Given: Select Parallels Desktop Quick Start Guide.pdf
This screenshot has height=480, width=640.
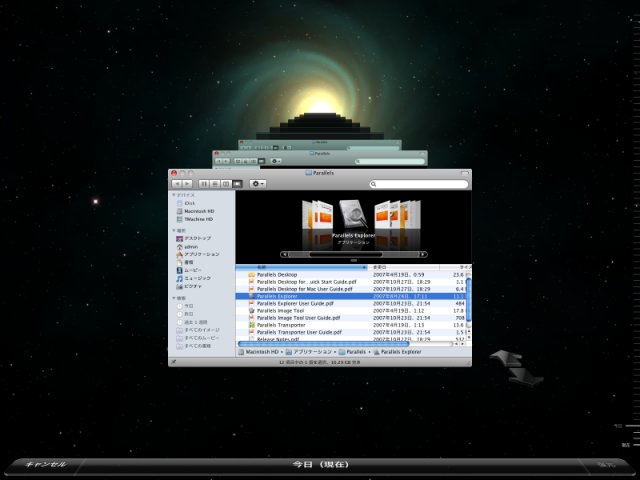Looking at the screenshot, I should point(351,282).
